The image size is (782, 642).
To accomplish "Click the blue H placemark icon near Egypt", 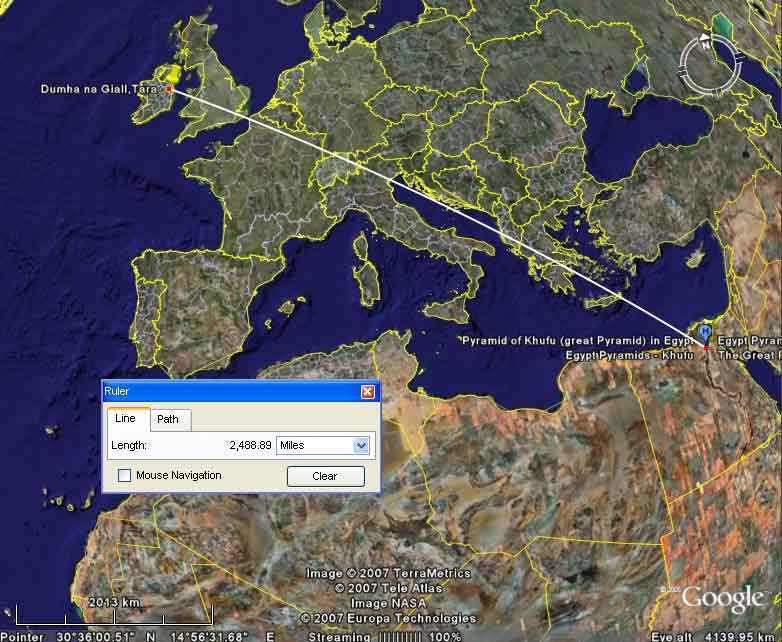I will 706,331.
